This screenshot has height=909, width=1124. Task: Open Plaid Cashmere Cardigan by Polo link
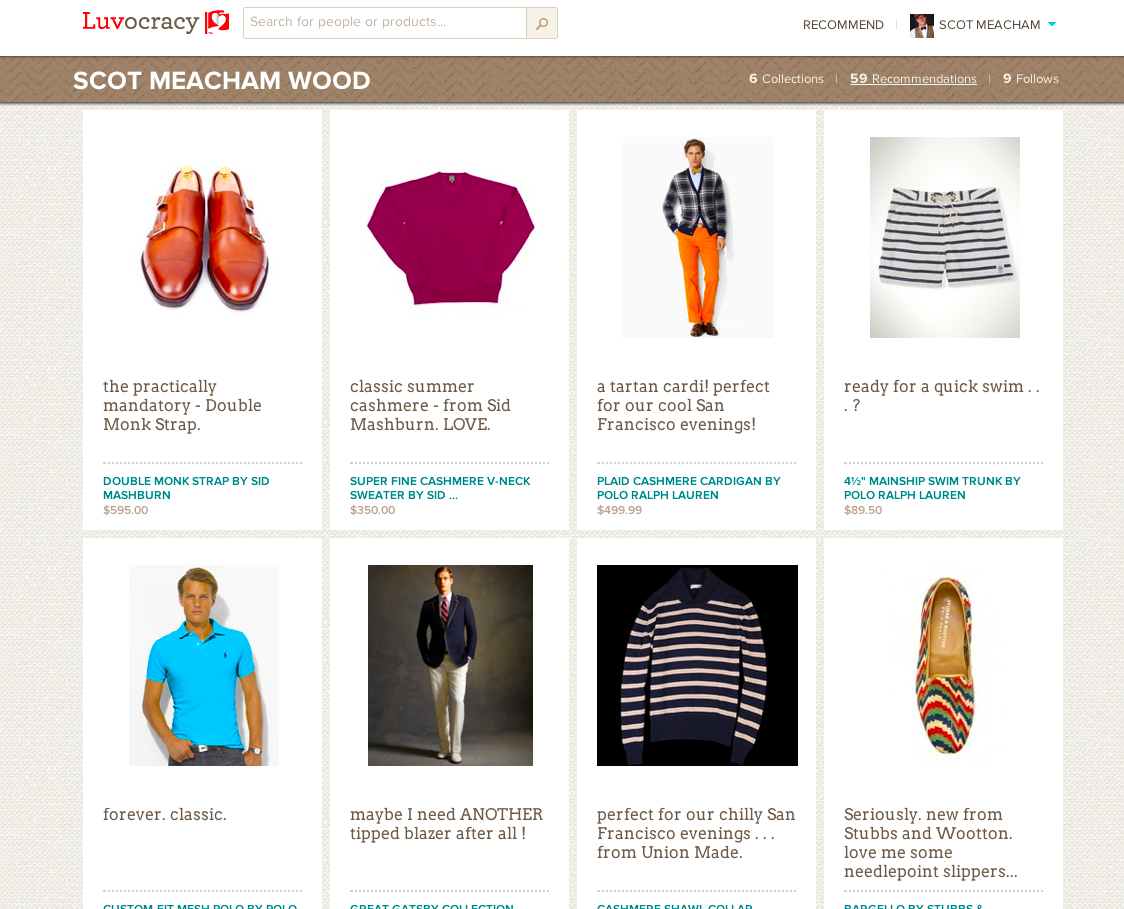click(689, 488)
